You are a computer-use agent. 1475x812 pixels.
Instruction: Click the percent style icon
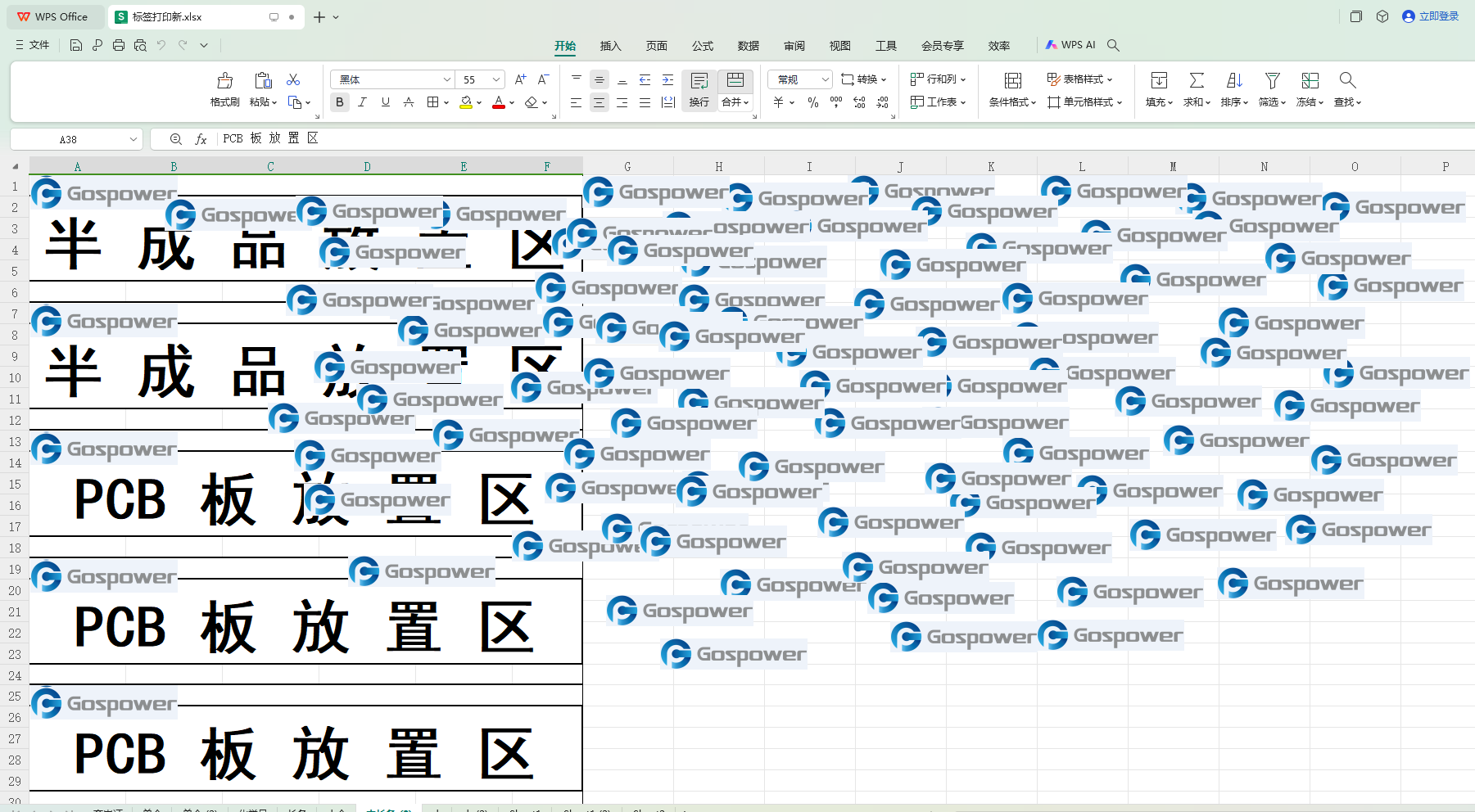[813, 102]
